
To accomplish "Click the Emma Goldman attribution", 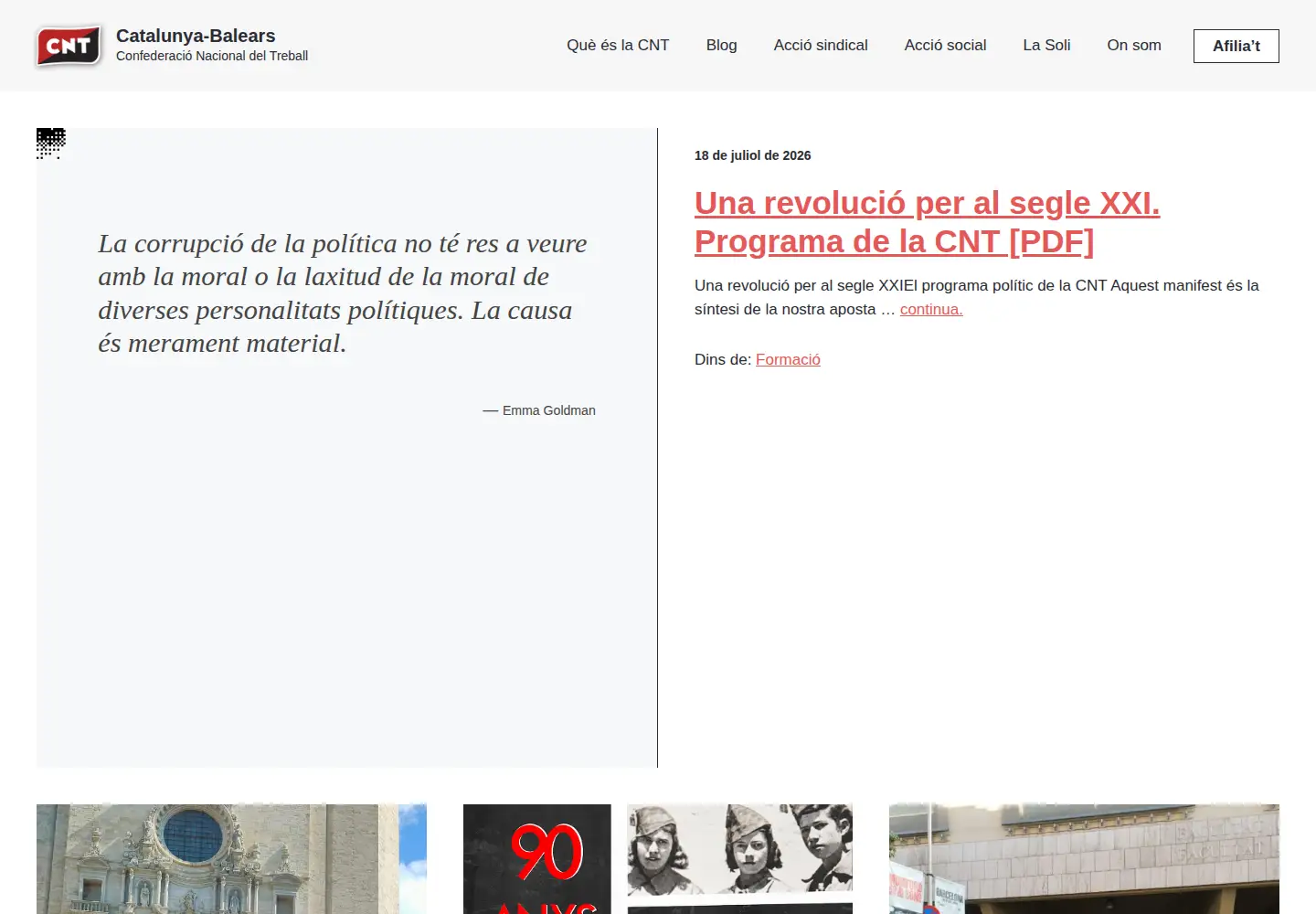I will click(539, 410).
